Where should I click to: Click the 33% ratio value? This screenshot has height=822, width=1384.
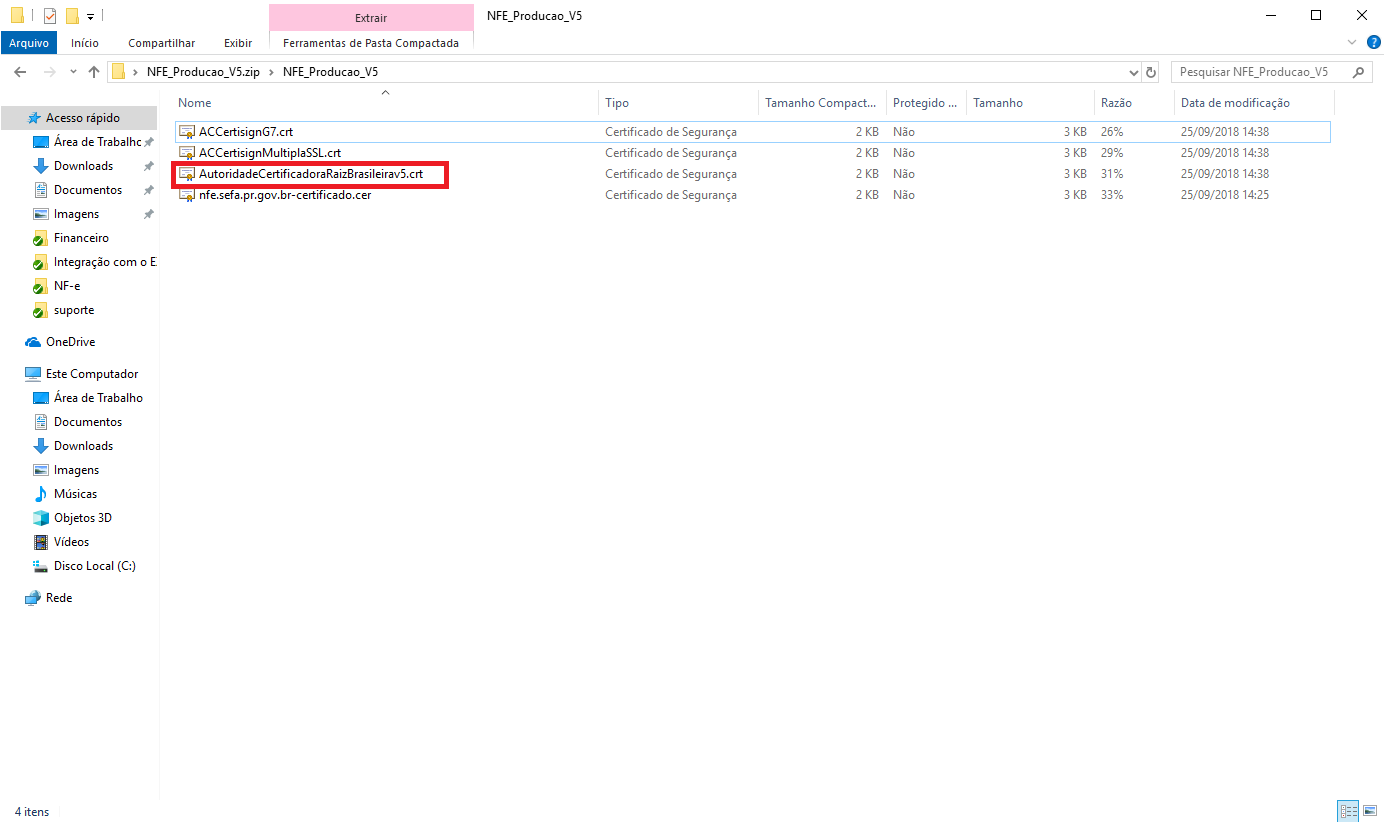pos(1112,195)
